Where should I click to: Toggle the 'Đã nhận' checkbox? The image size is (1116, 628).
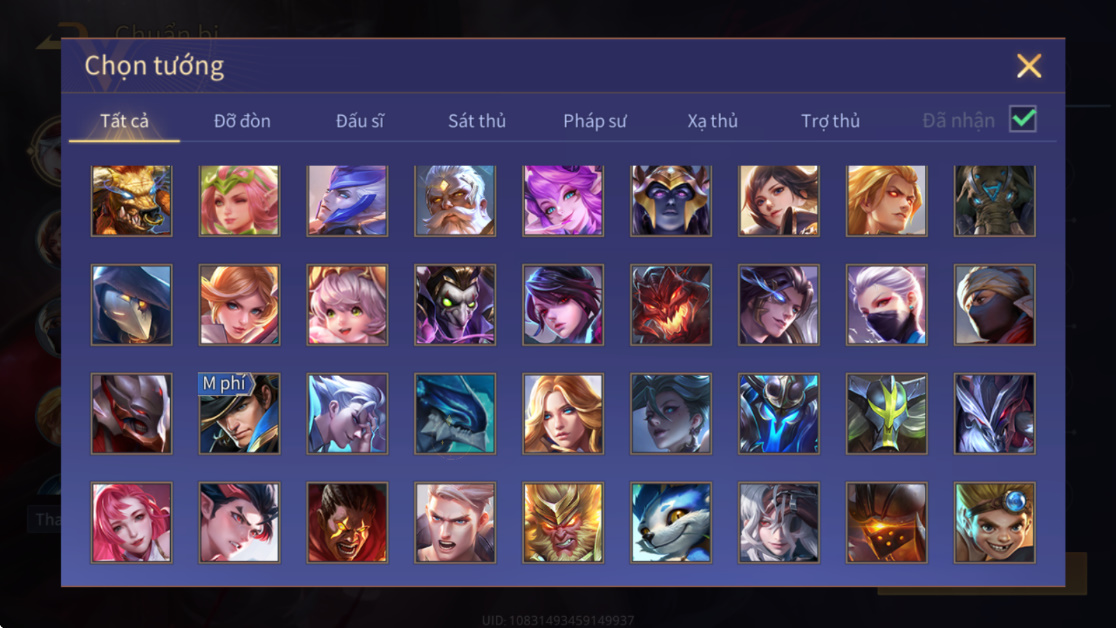tap(1023, 119)
